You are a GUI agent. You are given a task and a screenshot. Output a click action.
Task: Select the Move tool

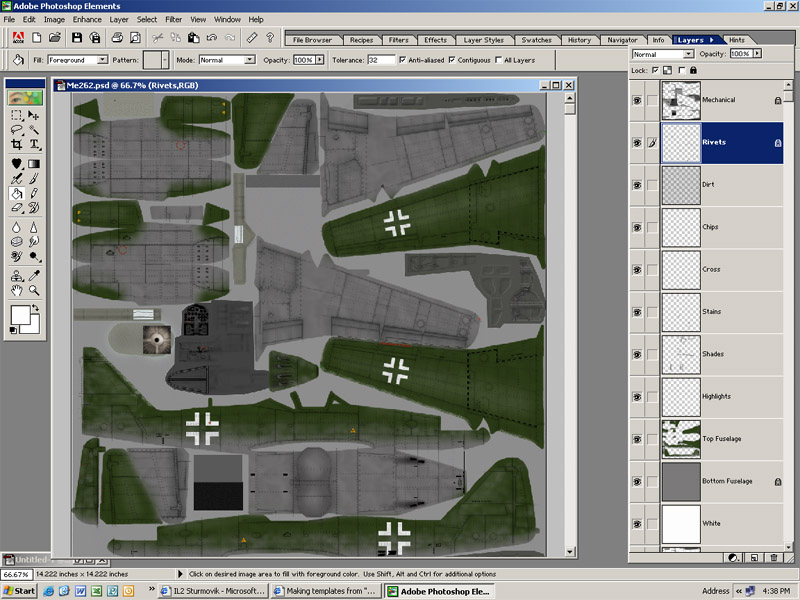pyautogui.click(x=34, y=115)
